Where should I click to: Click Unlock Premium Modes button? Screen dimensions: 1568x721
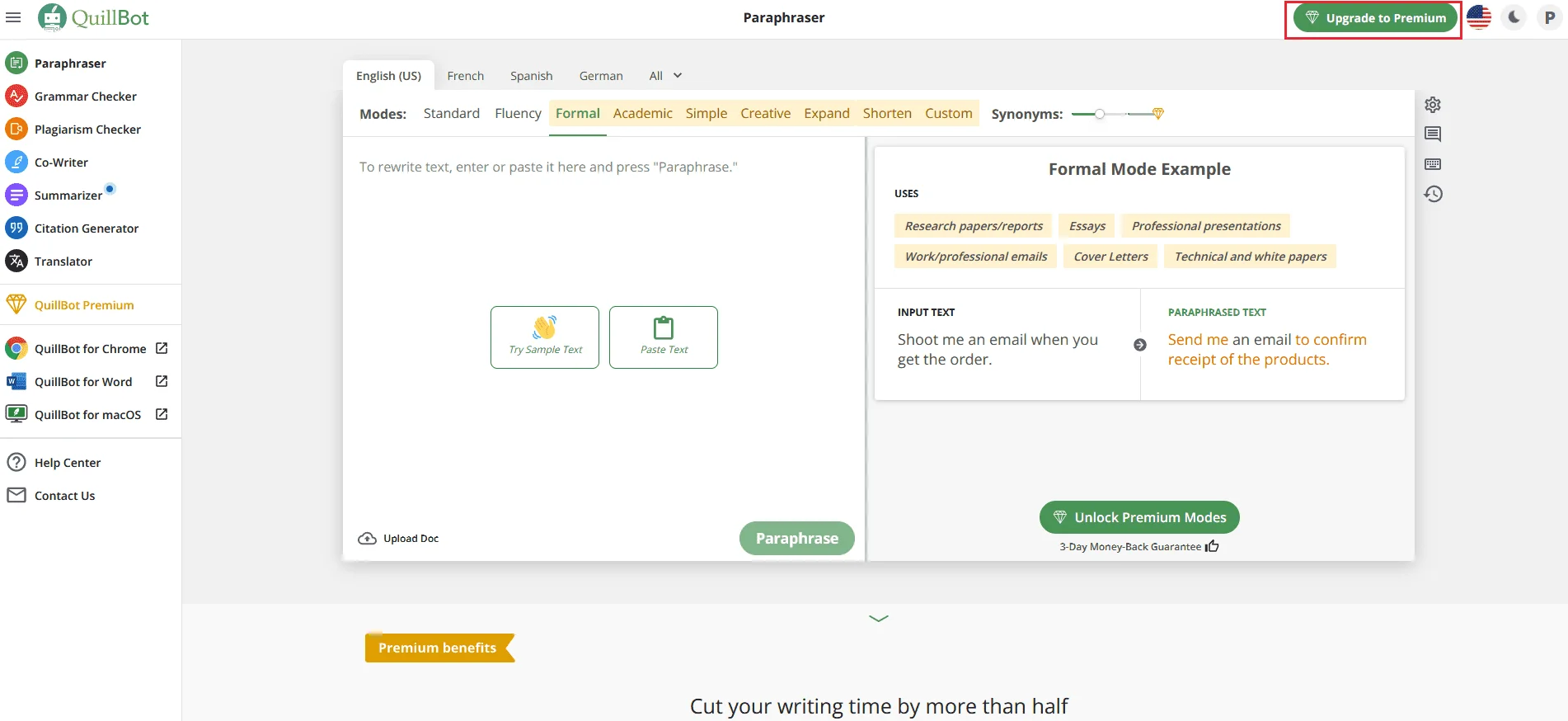tap(1139, 517)
